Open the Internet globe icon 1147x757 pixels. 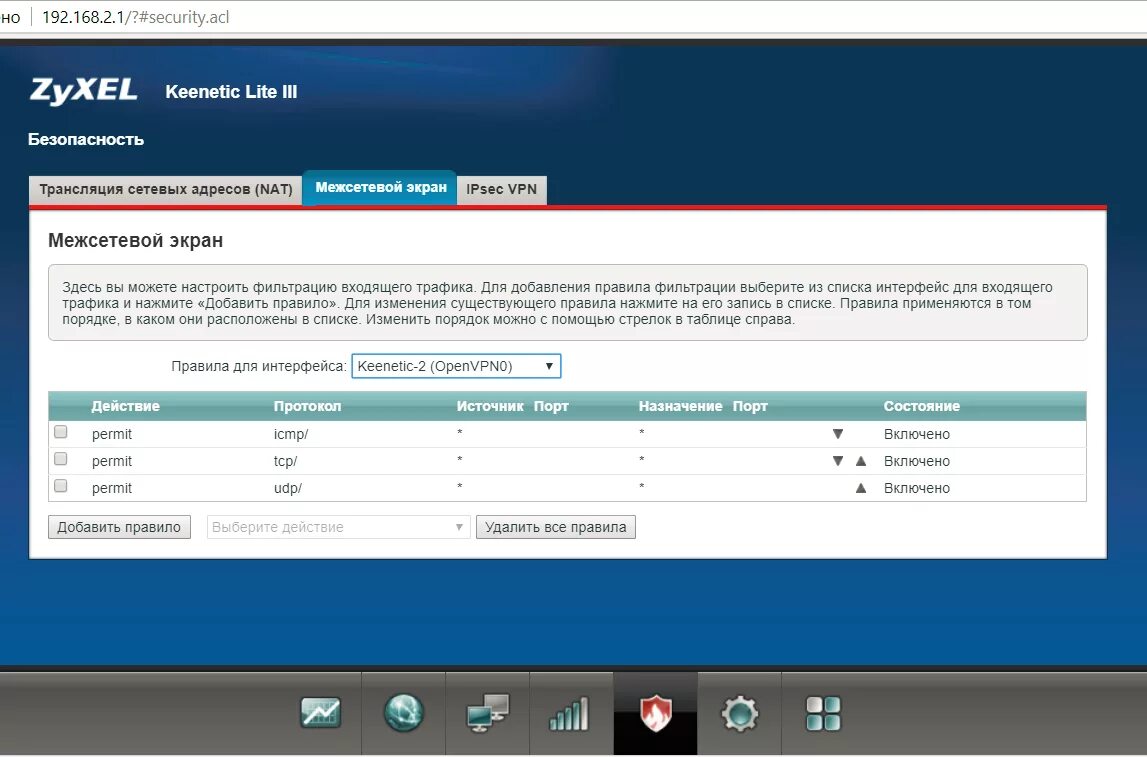coord(404,712)
